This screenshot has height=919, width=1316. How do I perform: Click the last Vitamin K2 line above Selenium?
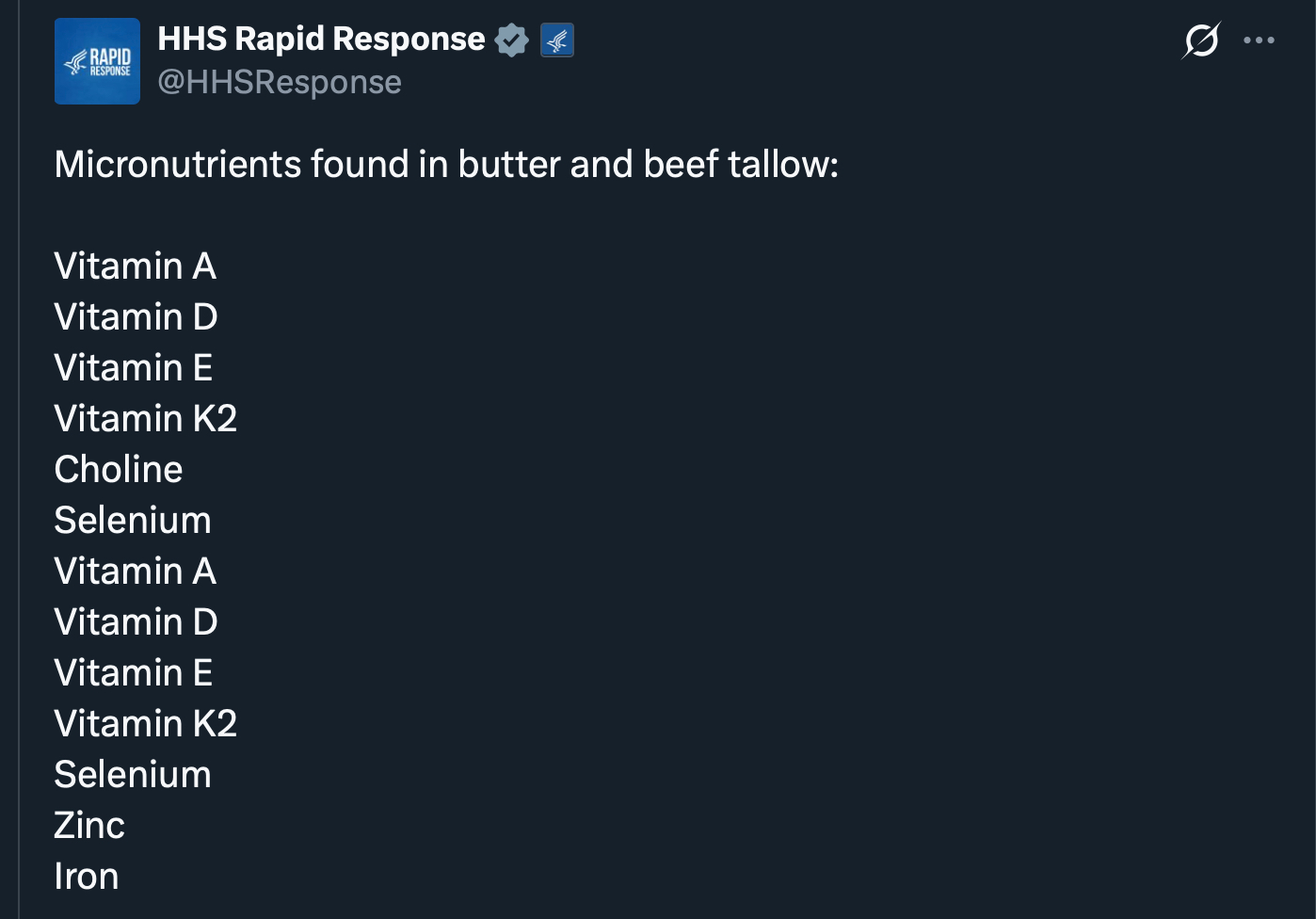145,723
